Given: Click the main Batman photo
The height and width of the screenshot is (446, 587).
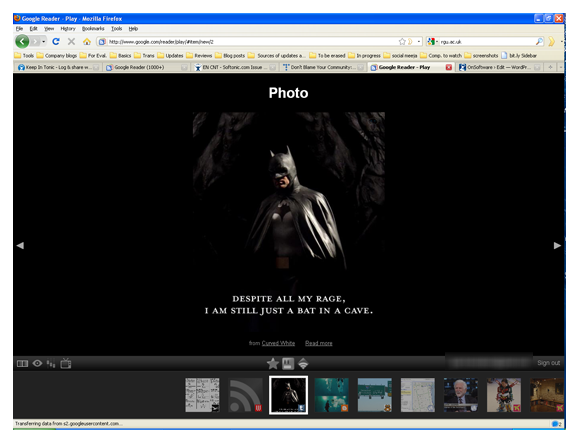Looking at the screenshot, I should click(x=289, y=221).
